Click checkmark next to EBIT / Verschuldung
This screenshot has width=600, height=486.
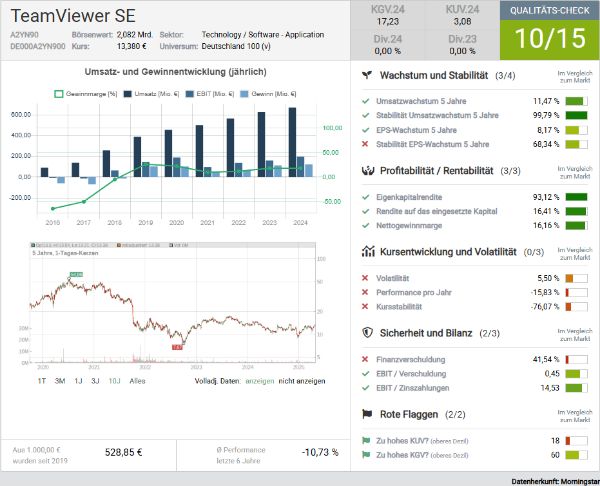tap(365, 373)
